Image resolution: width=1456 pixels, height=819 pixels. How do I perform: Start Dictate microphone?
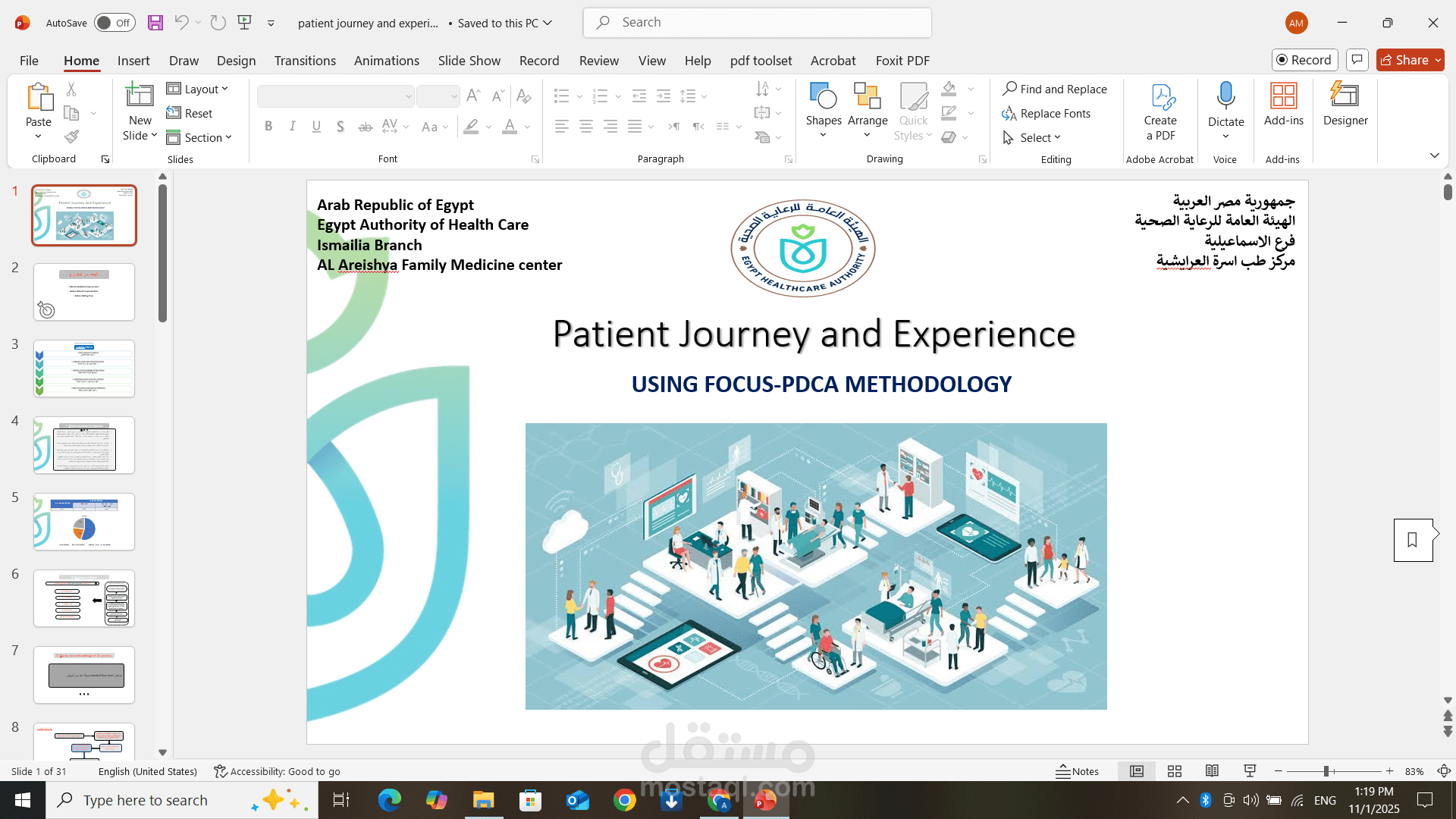pos(1225,111)
